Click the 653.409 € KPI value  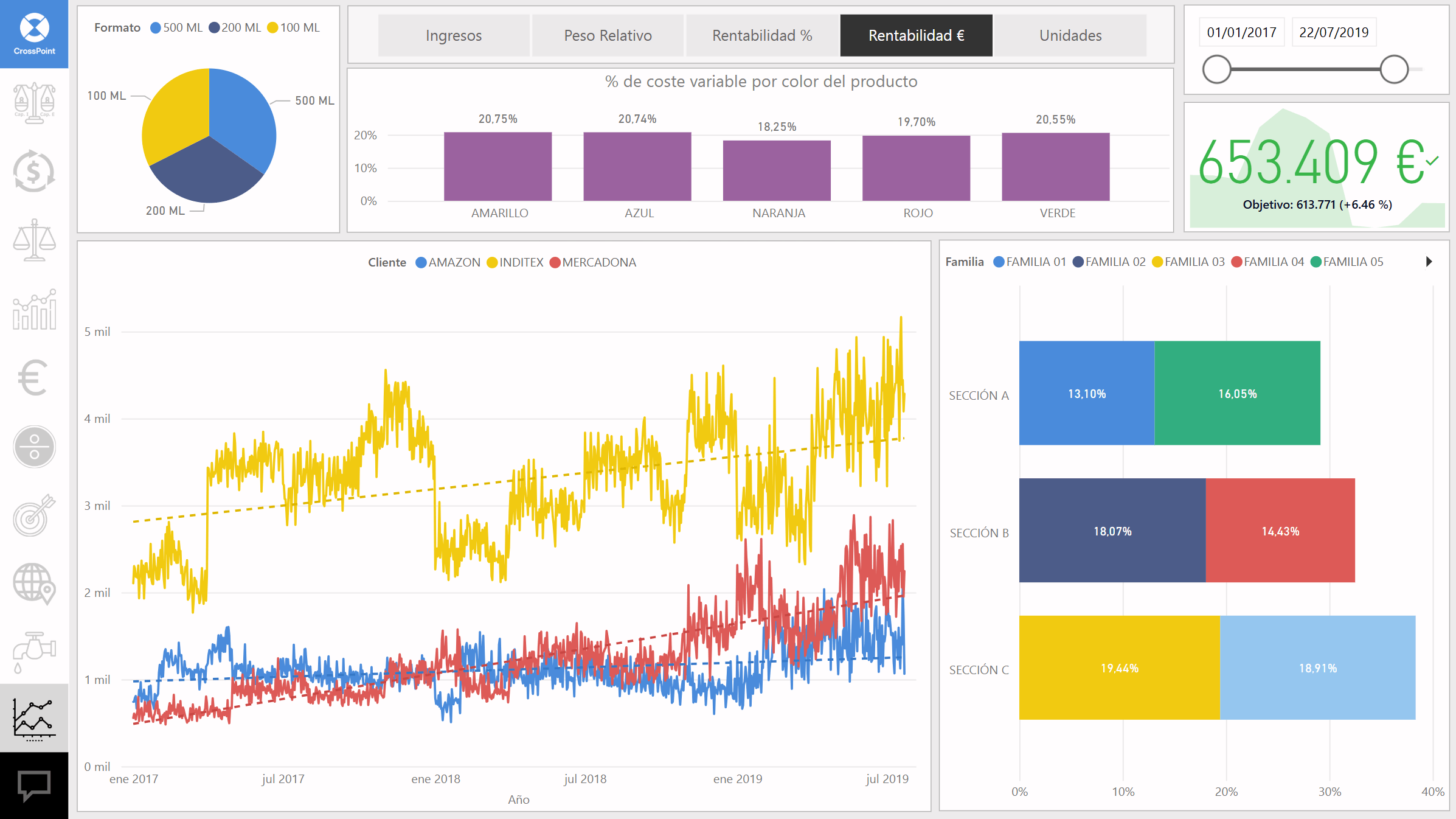[1311, 162]
